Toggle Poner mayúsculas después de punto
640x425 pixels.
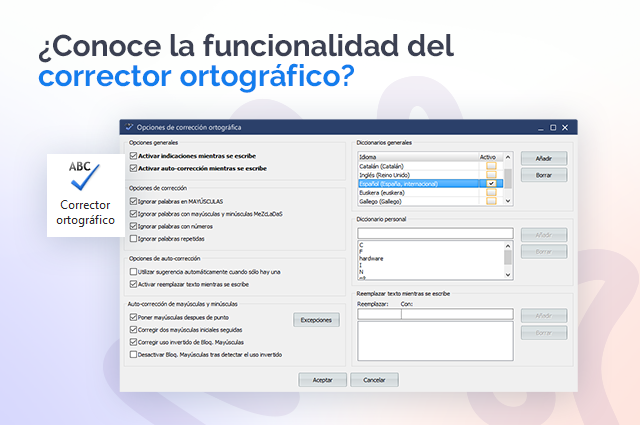click(x=134, y=317)
